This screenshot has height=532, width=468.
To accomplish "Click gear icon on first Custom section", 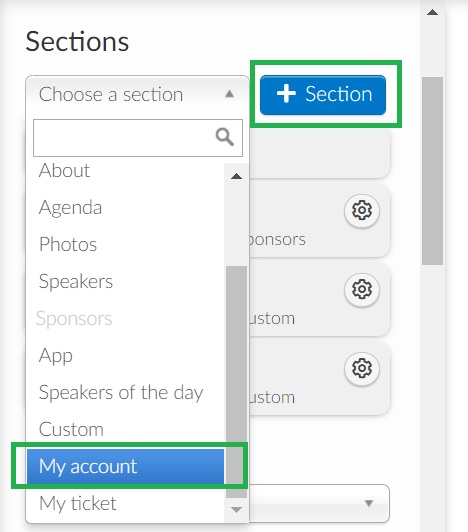I will pos(362,289).
